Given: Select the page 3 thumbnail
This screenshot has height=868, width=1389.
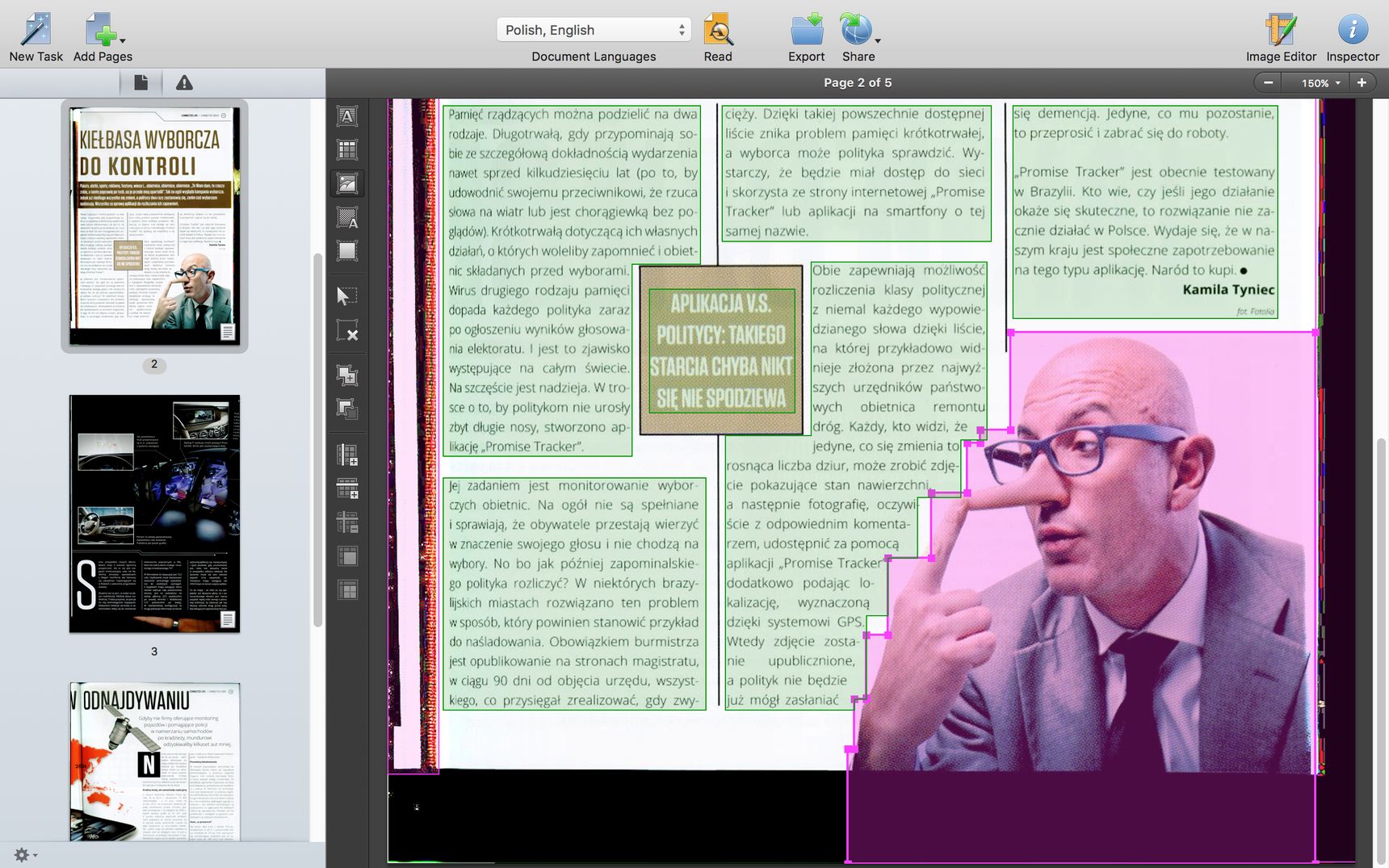Looking at the screenshot, I should point(154,514).
